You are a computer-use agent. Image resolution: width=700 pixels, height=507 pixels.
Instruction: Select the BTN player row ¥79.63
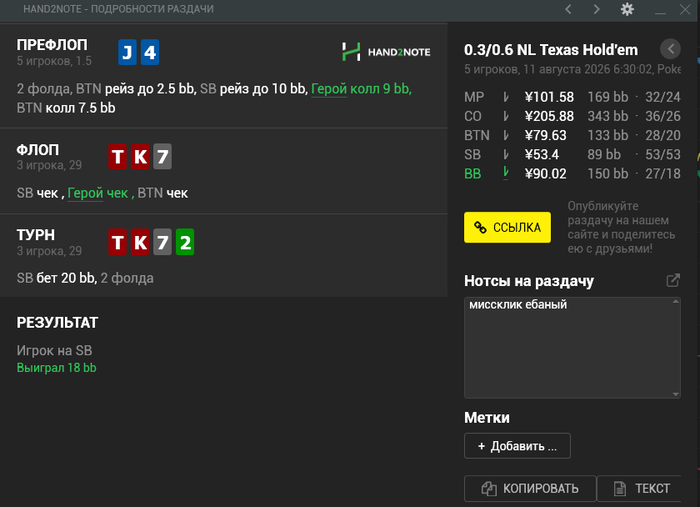(572, 135)
